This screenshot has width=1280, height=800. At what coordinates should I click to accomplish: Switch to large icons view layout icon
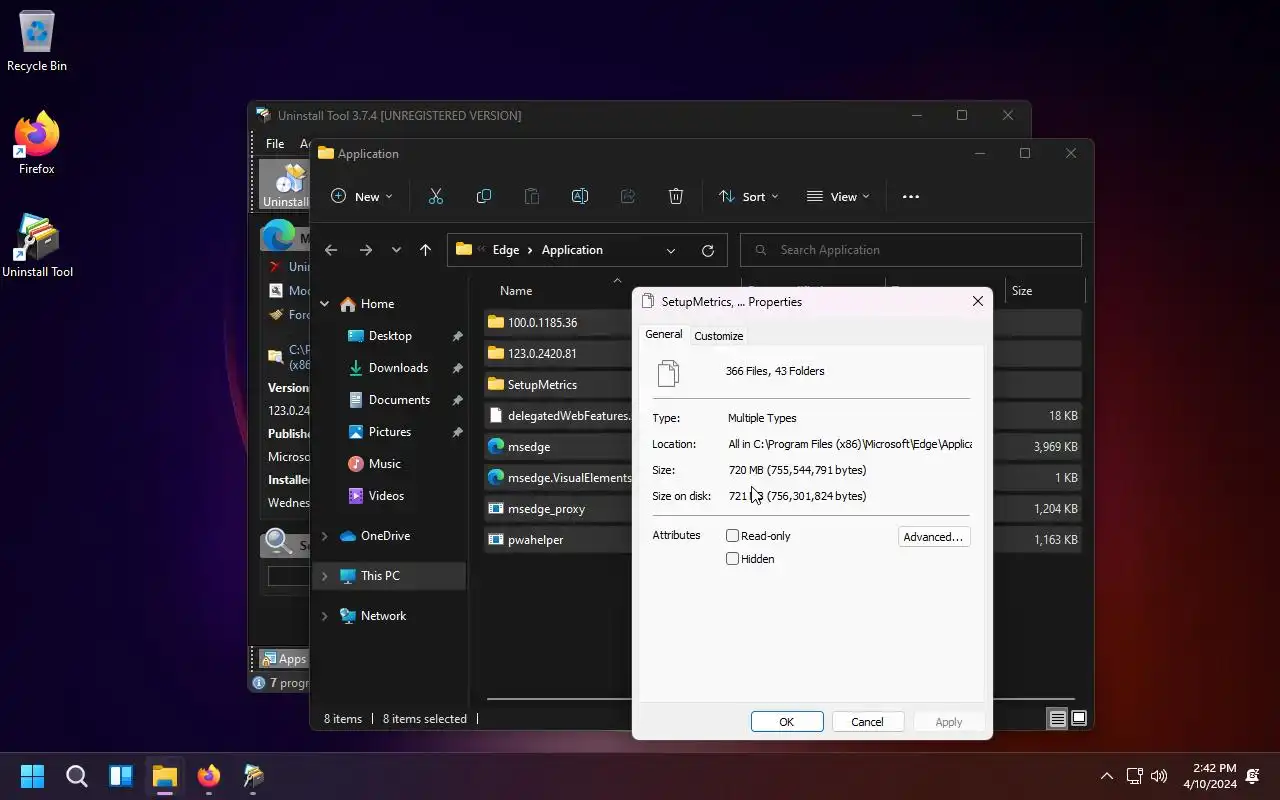point(1079,718)
